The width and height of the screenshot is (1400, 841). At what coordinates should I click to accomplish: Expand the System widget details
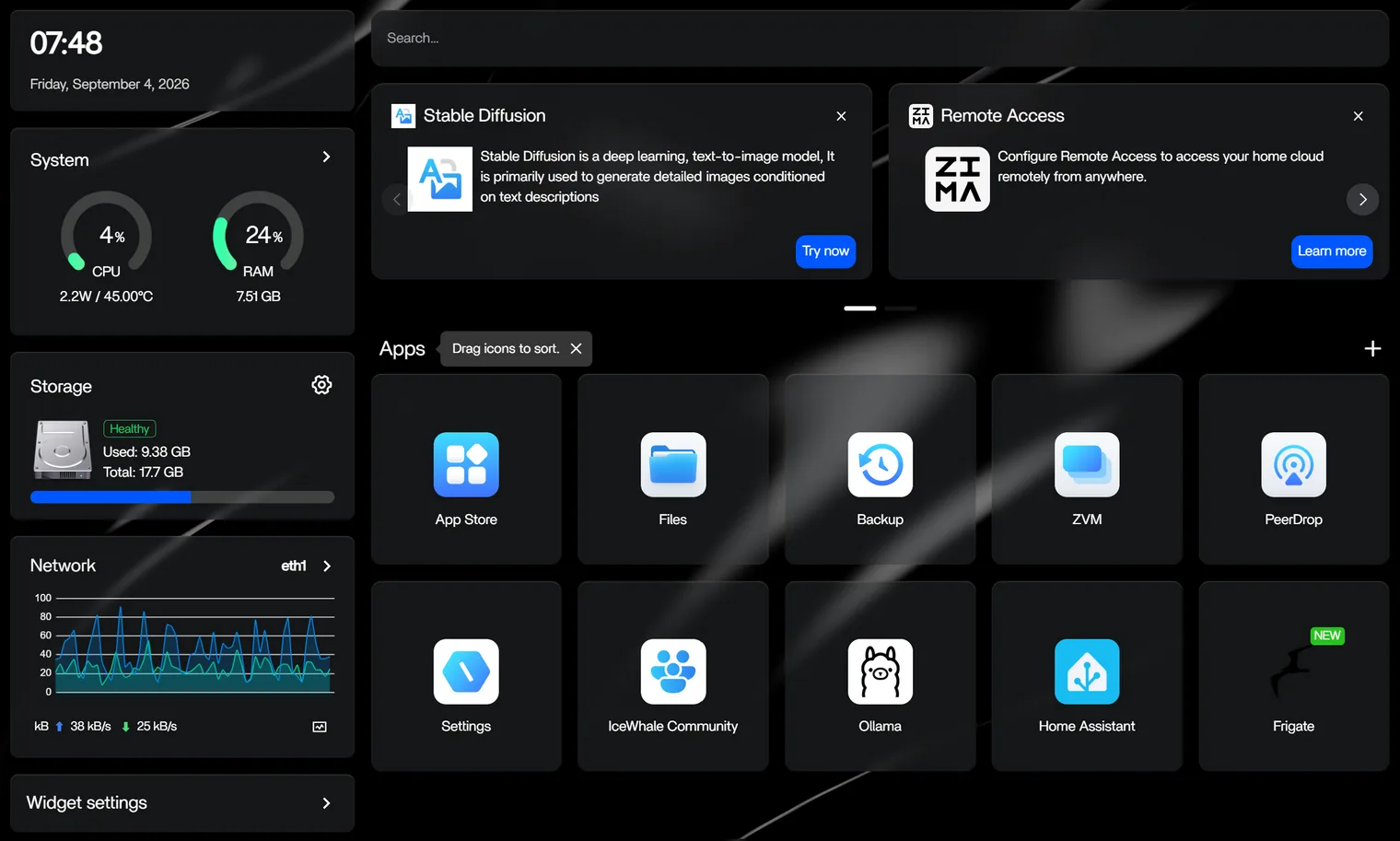click(x=326, y=157)
